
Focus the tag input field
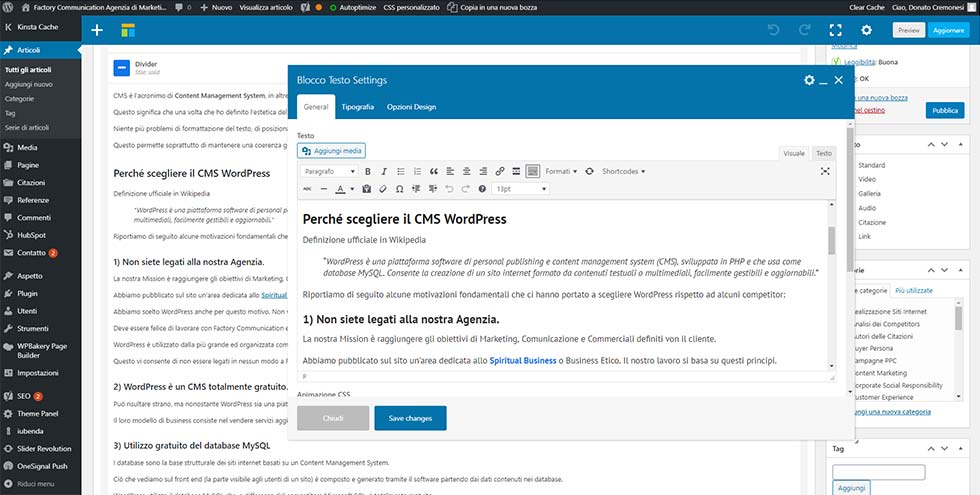coord(879,472)
